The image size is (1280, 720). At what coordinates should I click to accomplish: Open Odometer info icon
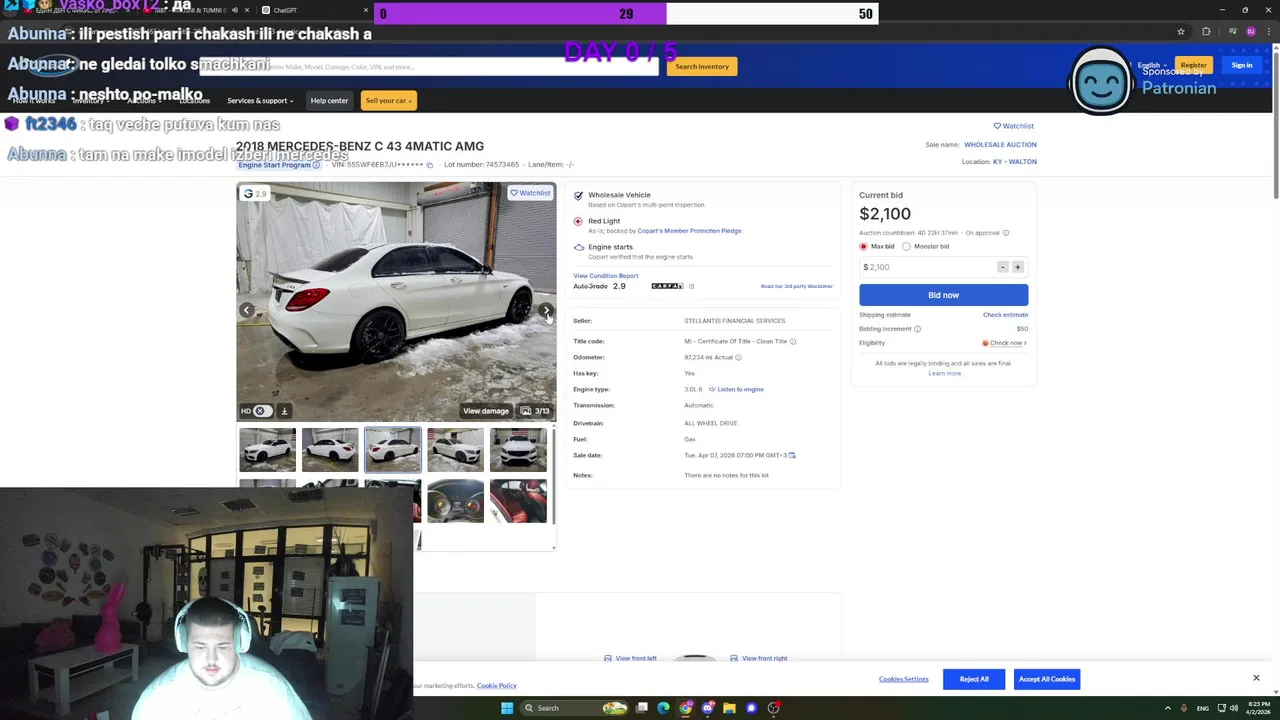coord(738,357)
